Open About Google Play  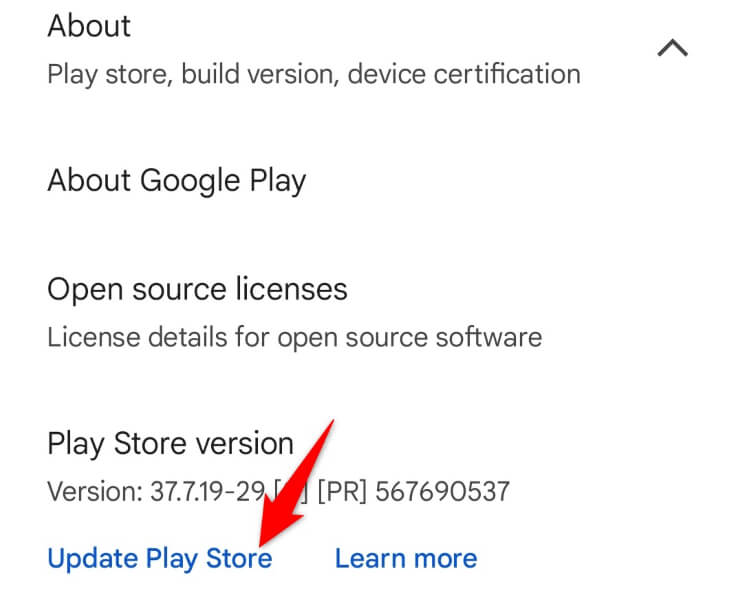tap(176, 181)
